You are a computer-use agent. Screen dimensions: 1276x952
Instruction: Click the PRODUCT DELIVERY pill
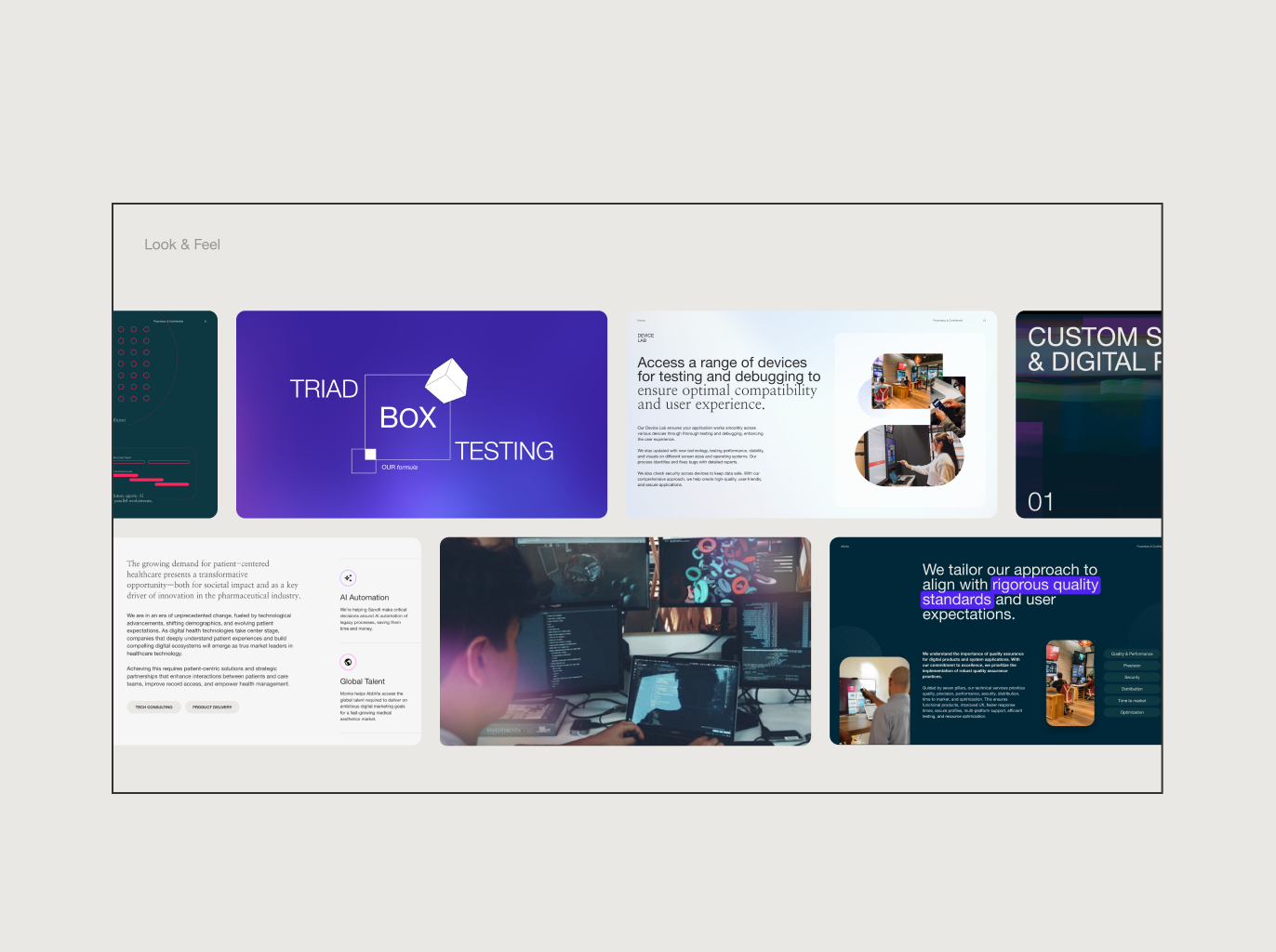pyautogui.click(x=212, y=707)
